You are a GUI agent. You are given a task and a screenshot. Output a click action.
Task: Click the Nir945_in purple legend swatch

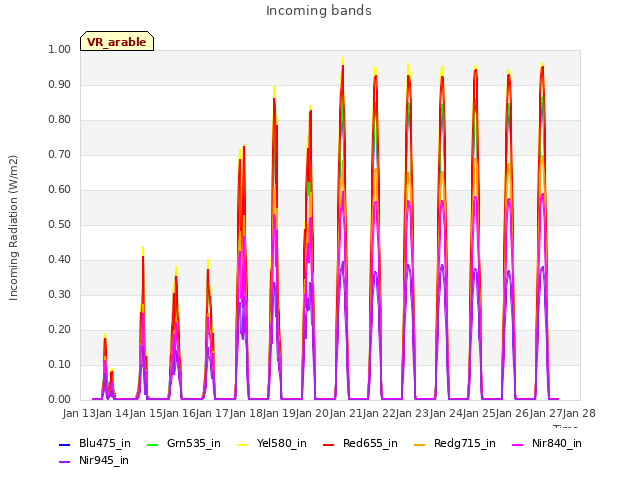click(64, 462)
